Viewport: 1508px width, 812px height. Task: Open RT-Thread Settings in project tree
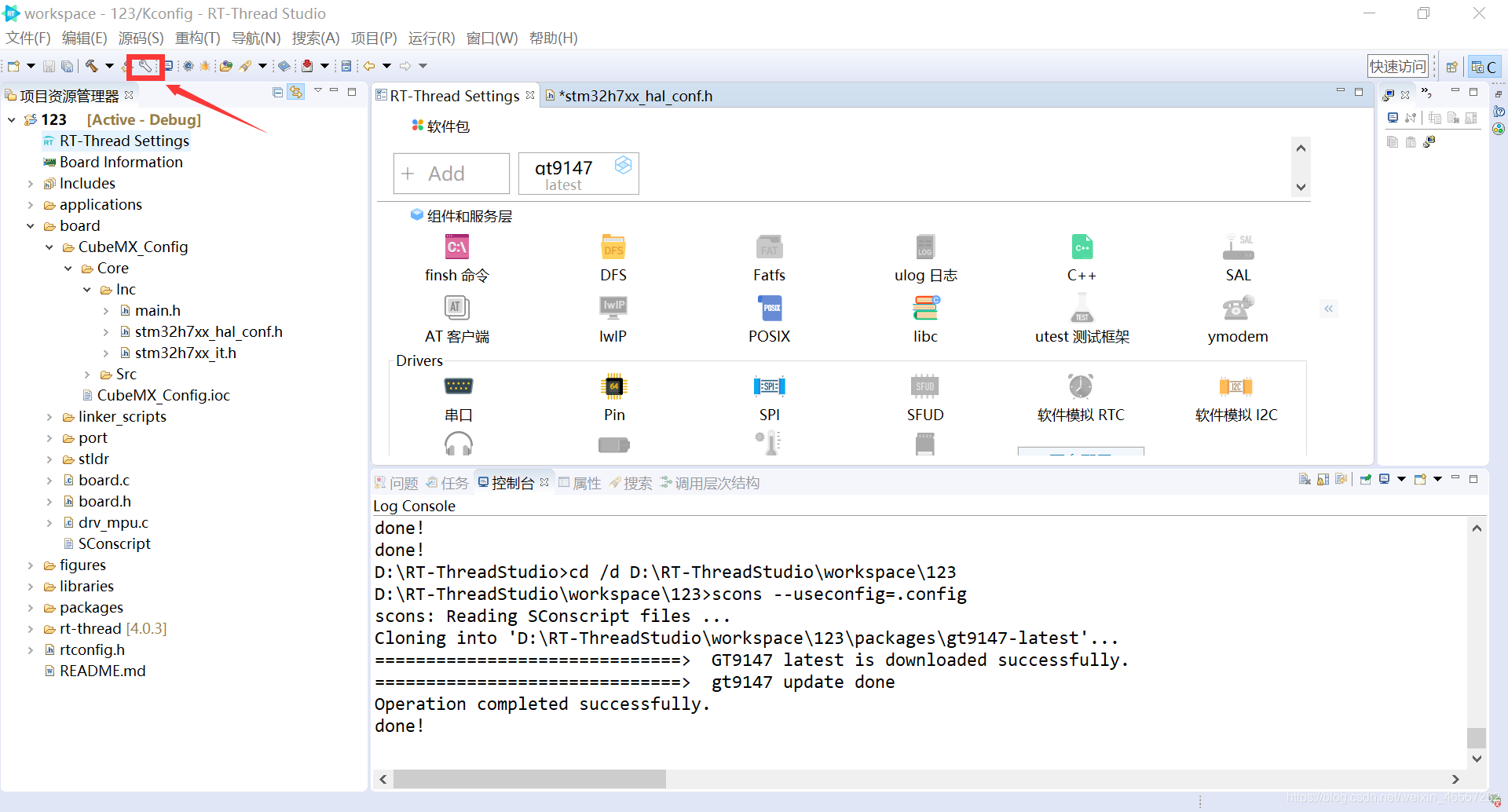pyautogui.click(x=115, y=141)
